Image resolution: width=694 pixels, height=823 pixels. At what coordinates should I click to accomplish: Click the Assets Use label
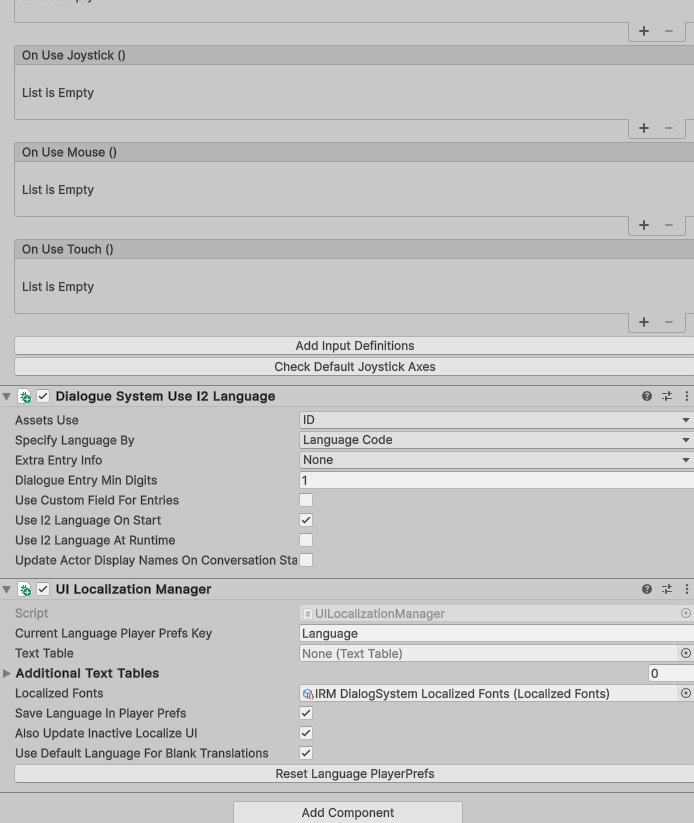coord(47,420)
